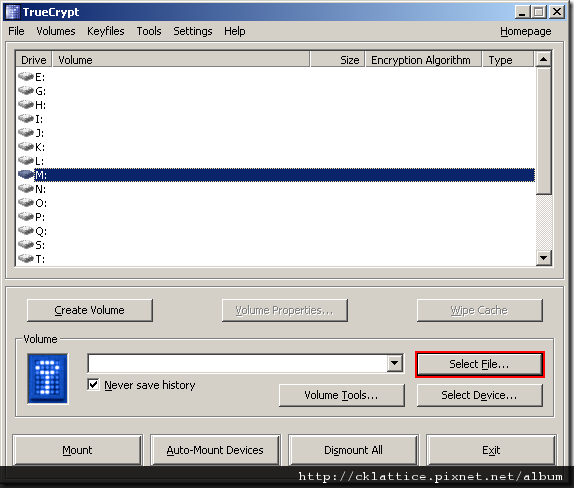Screen dimensions: 574x488
Task: Click the drive icon for Q:
Action: click(x=26, y=231)
